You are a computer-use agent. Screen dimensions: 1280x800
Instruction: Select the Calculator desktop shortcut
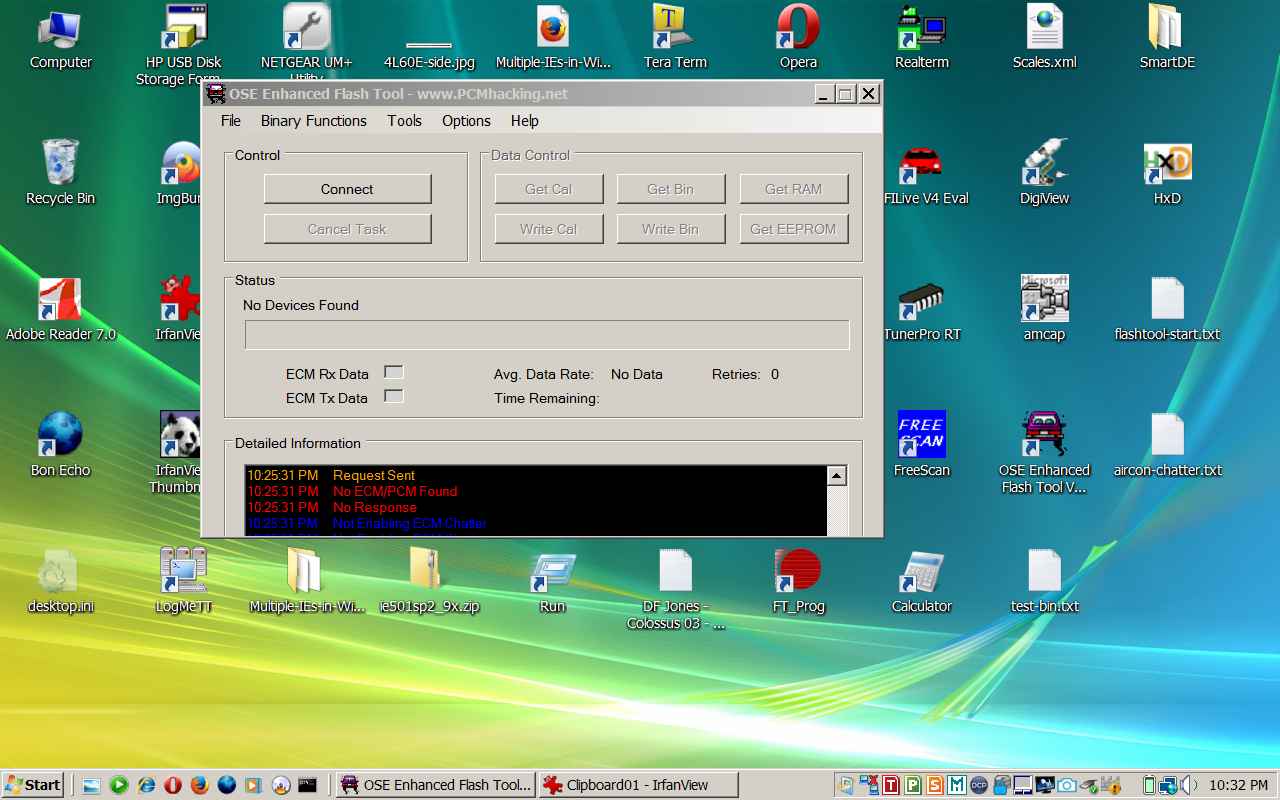tap(921, 582)
